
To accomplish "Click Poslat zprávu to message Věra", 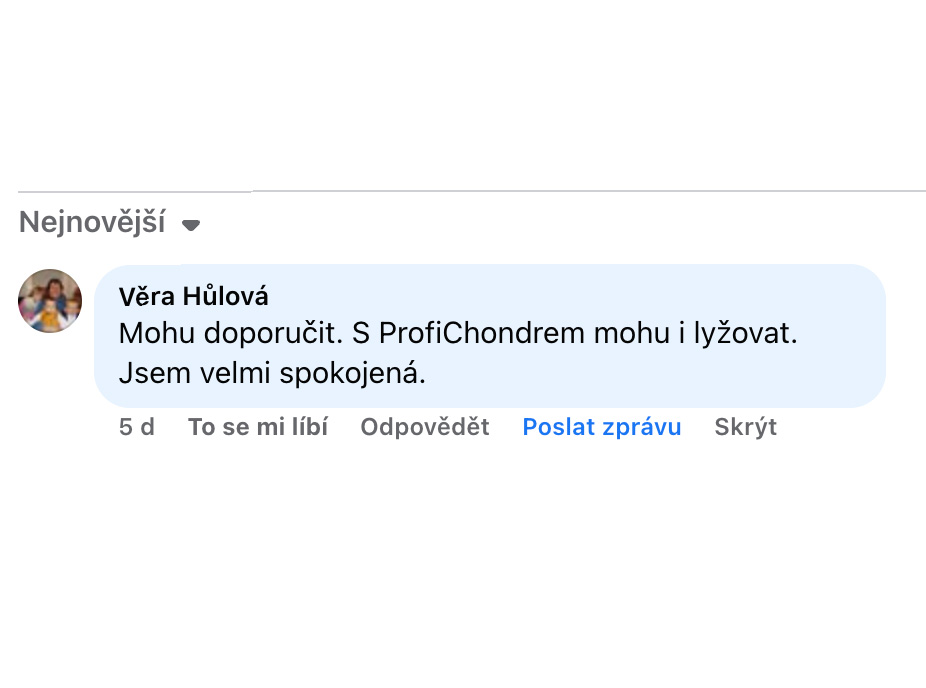I will pos(601,427).
